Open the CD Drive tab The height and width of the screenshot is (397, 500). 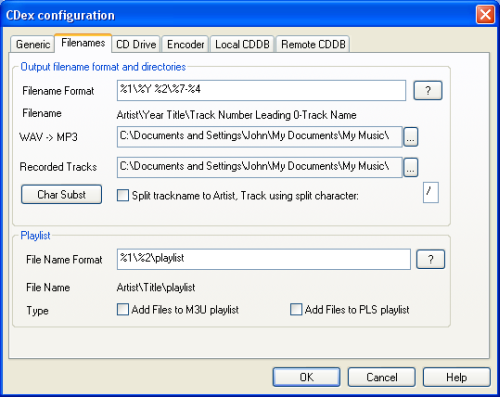(136, 44)
